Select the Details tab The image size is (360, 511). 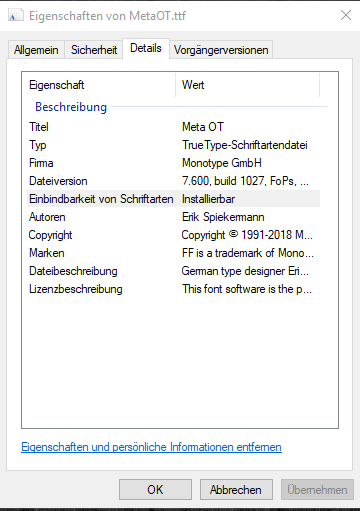146,48
